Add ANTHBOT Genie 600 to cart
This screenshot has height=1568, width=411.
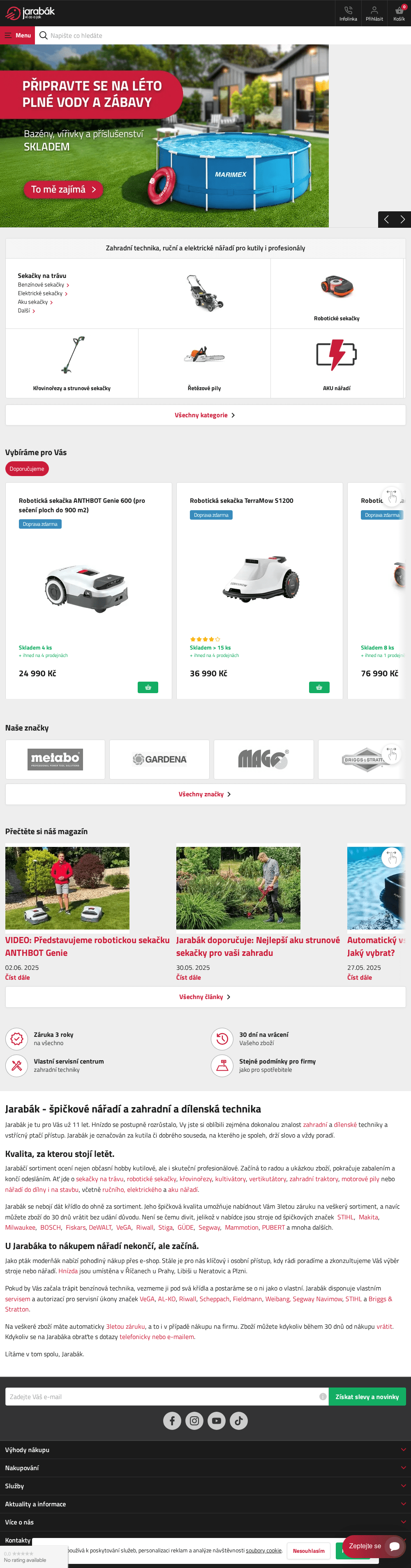(148, 687)
